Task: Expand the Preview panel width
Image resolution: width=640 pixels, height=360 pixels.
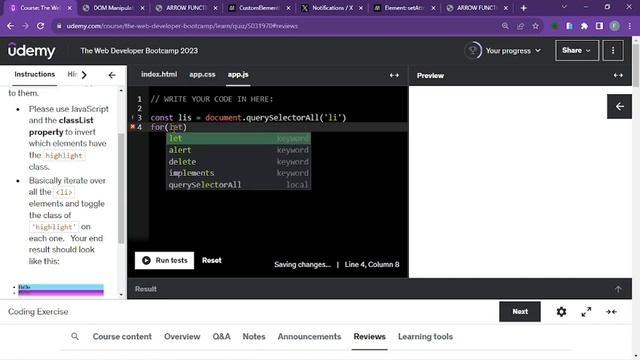Action: pyautogui.click(x=618, y=75)
